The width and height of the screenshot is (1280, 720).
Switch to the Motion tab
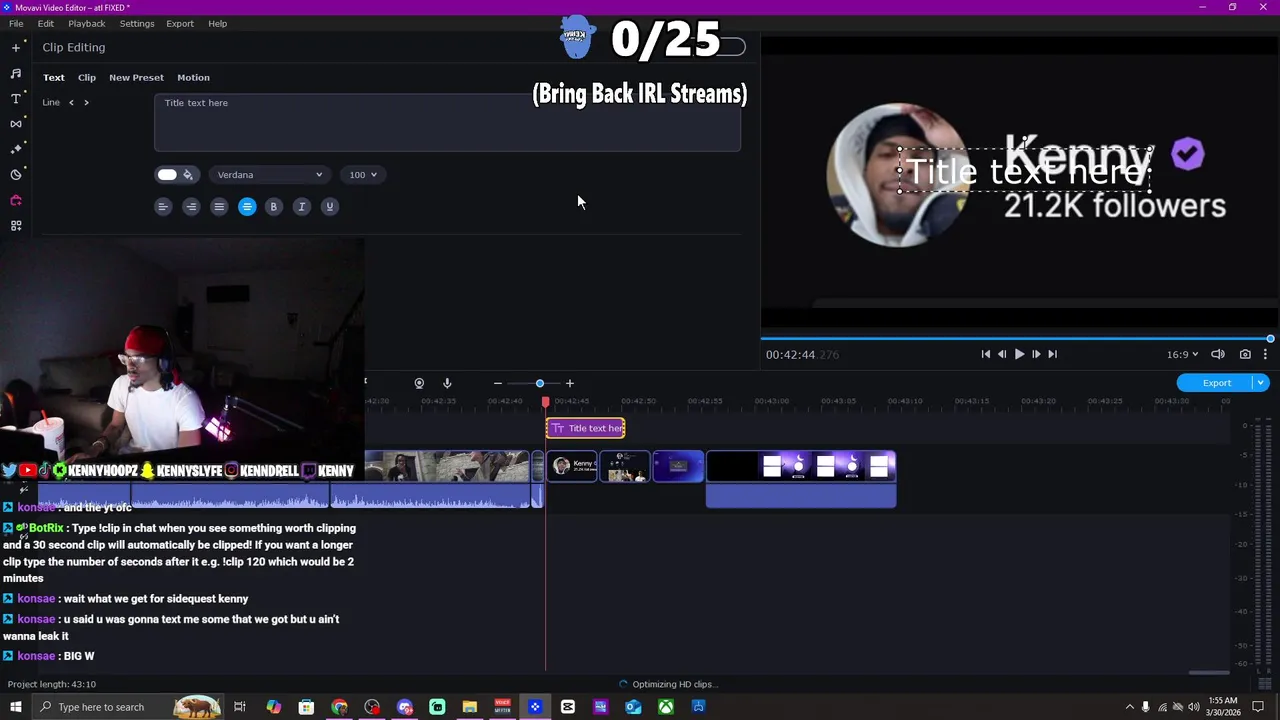click(193, 77)
